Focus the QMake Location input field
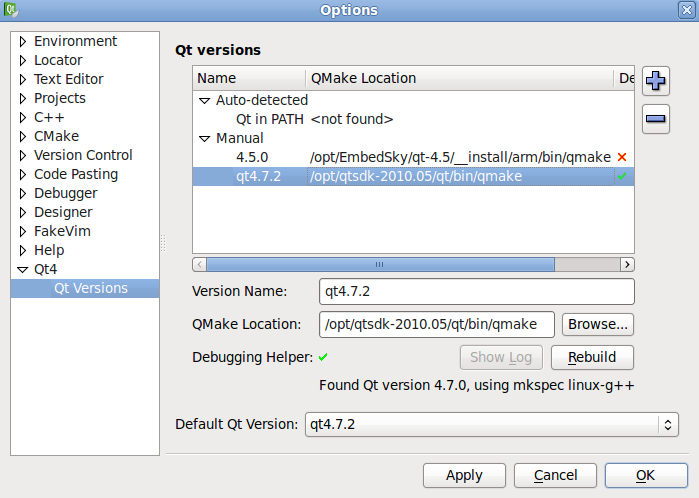This screenshot has height=498, width=699. click(437, 324)
